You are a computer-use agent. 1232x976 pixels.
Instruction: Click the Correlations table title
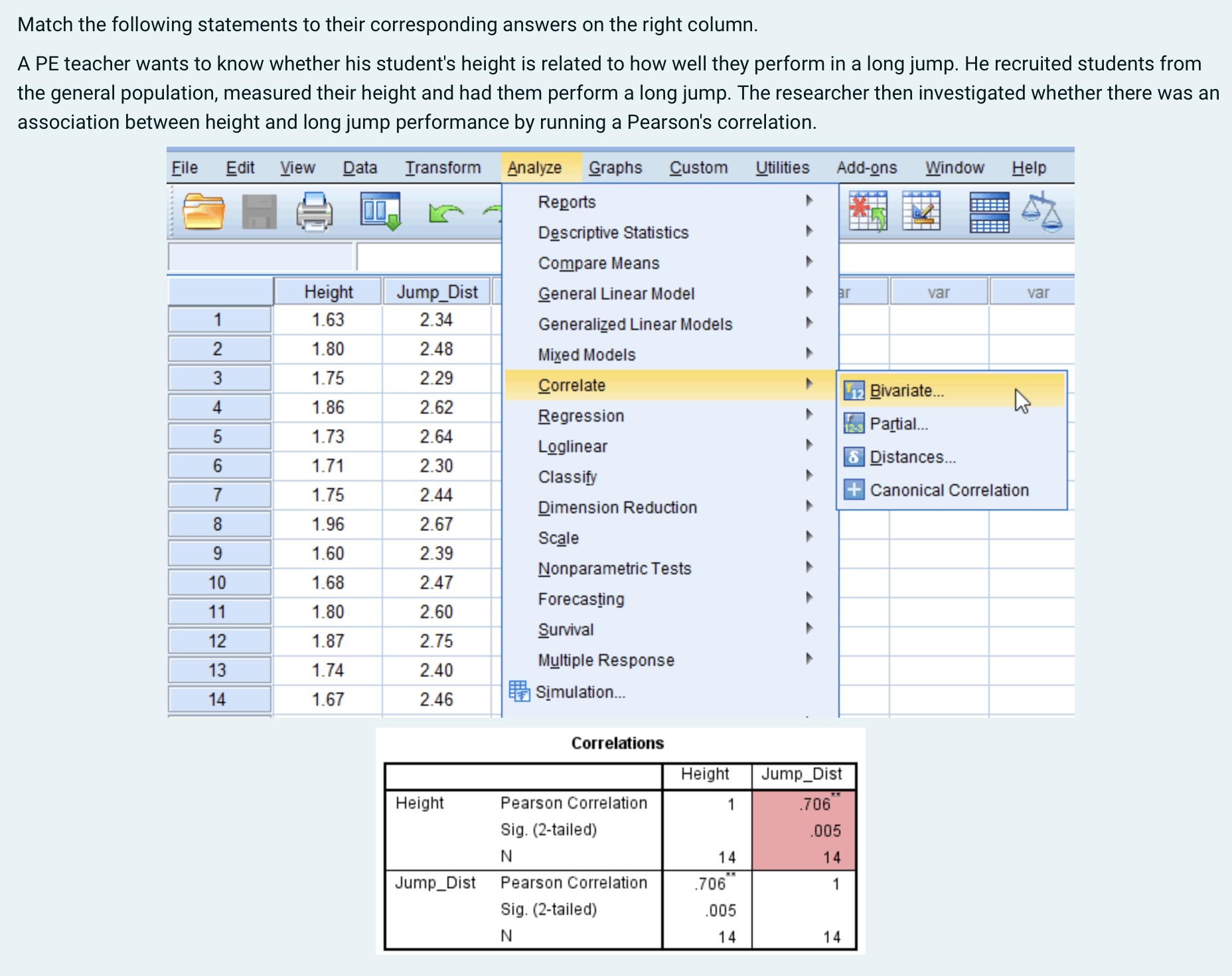click(617, 743)
